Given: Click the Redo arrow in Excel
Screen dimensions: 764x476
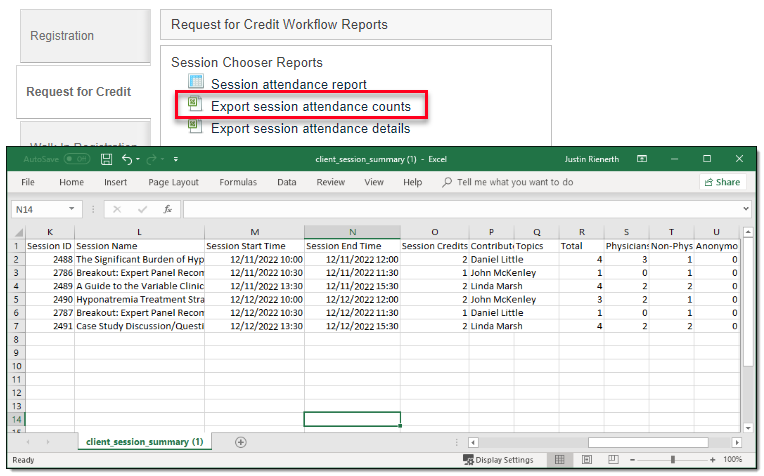Looking at the screenshot, I should pos(152,159).
